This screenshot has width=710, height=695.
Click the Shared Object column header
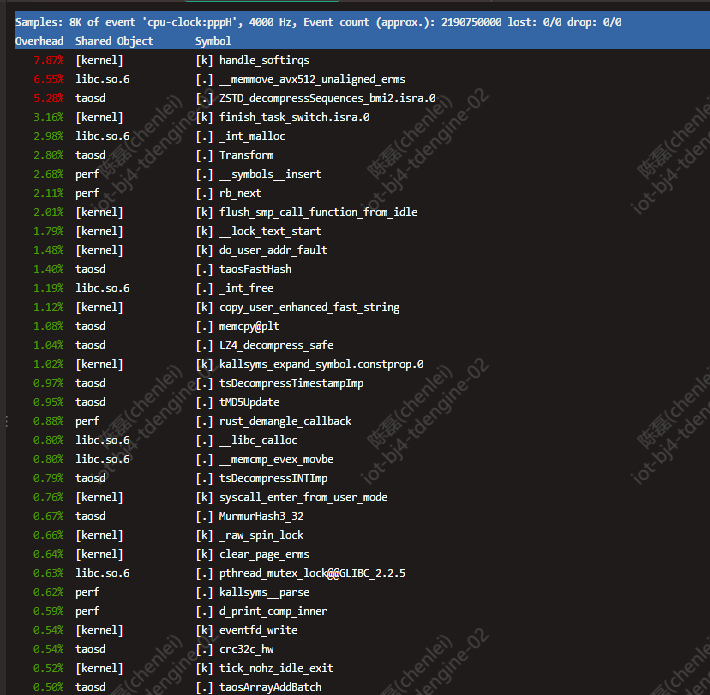114,41
